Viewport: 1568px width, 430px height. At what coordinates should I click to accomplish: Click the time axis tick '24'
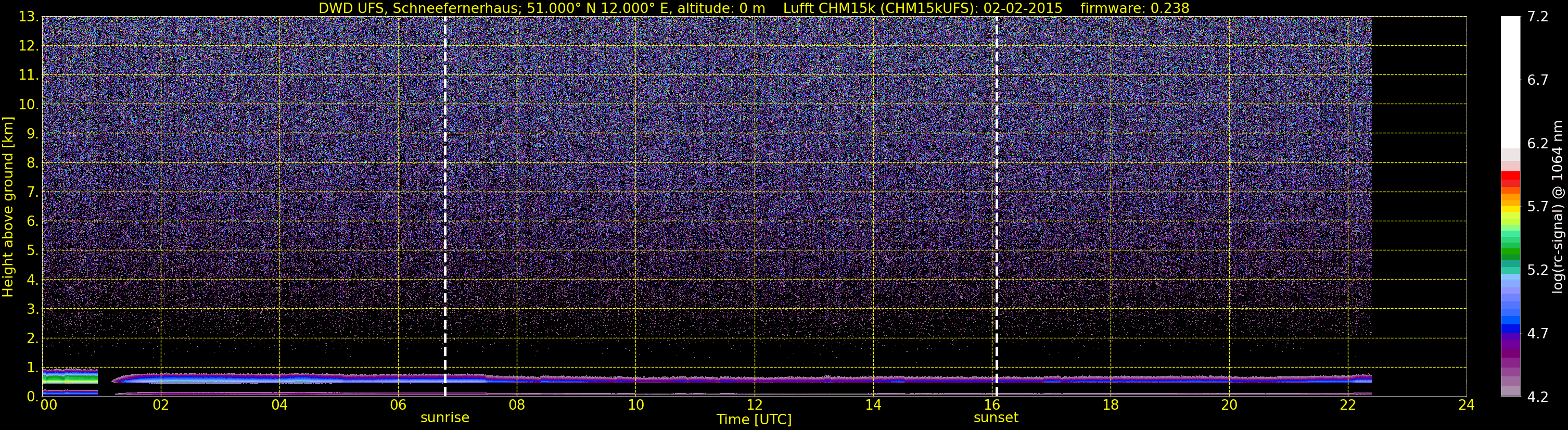1467,405
